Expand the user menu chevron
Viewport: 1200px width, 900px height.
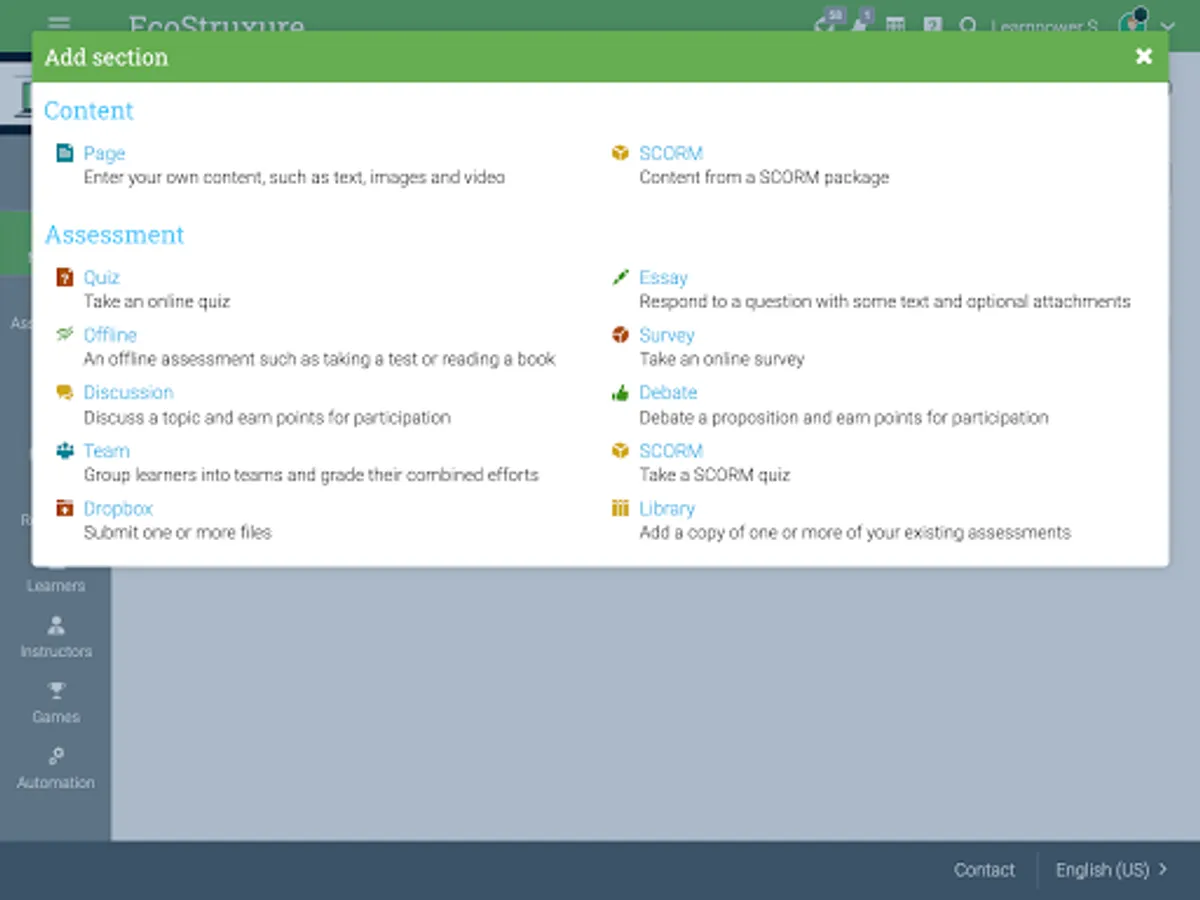point(1167,26)
